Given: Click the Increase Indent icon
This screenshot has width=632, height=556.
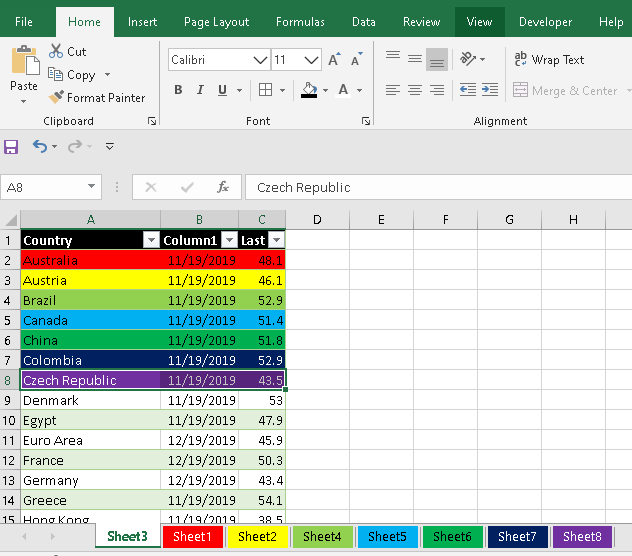Looking at the screenshot, I should click(x=490, y=90).
